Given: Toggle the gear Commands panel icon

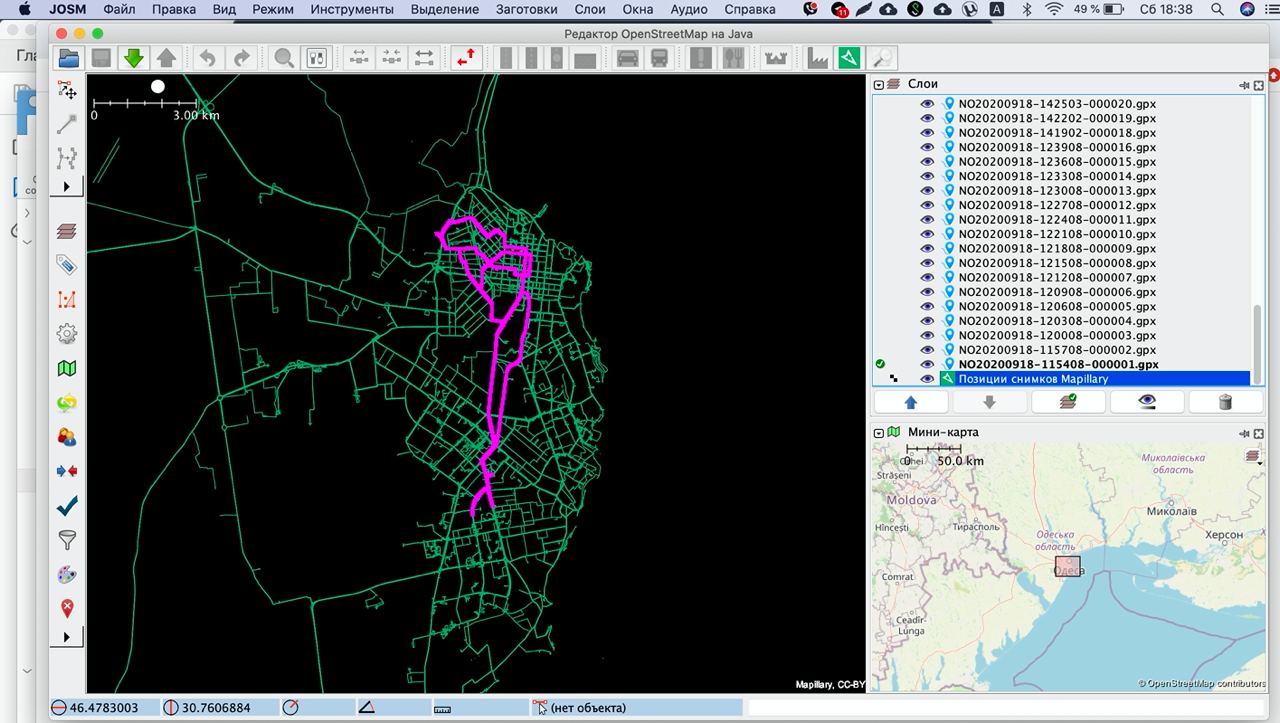Looking at the screenshot, I should [67, 334].
